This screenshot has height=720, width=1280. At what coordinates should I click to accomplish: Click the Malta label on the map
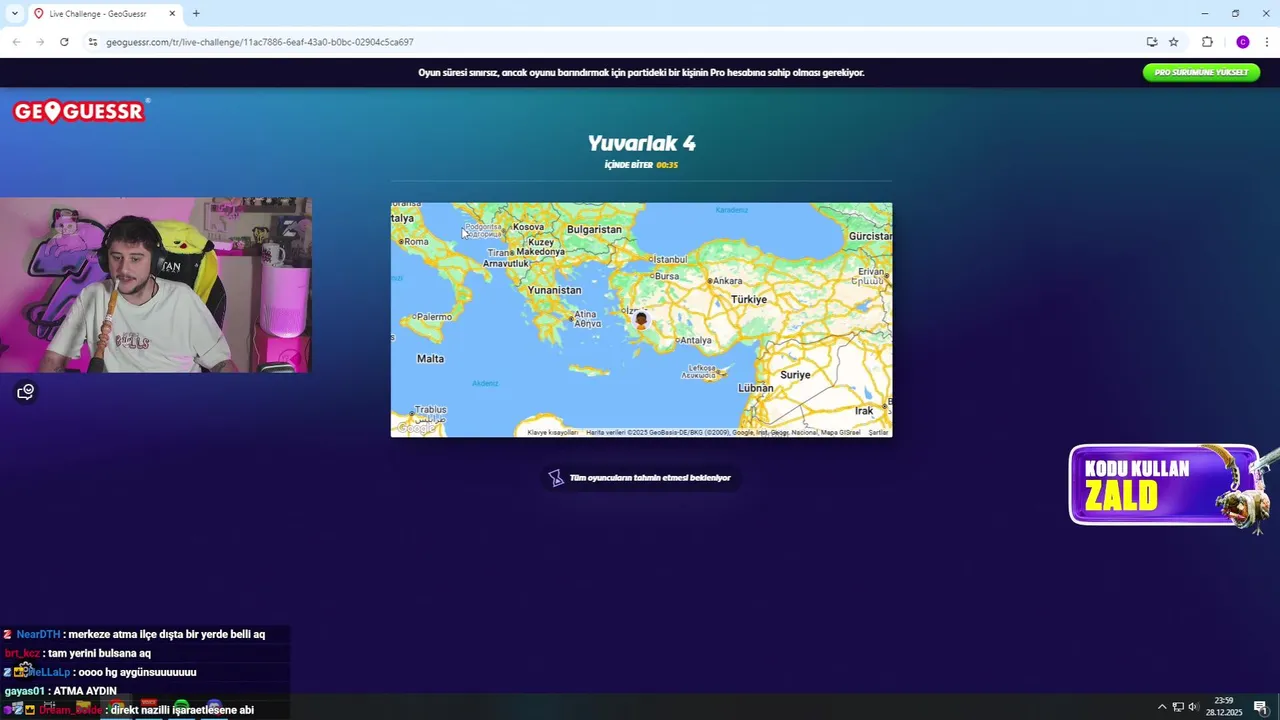430,359
